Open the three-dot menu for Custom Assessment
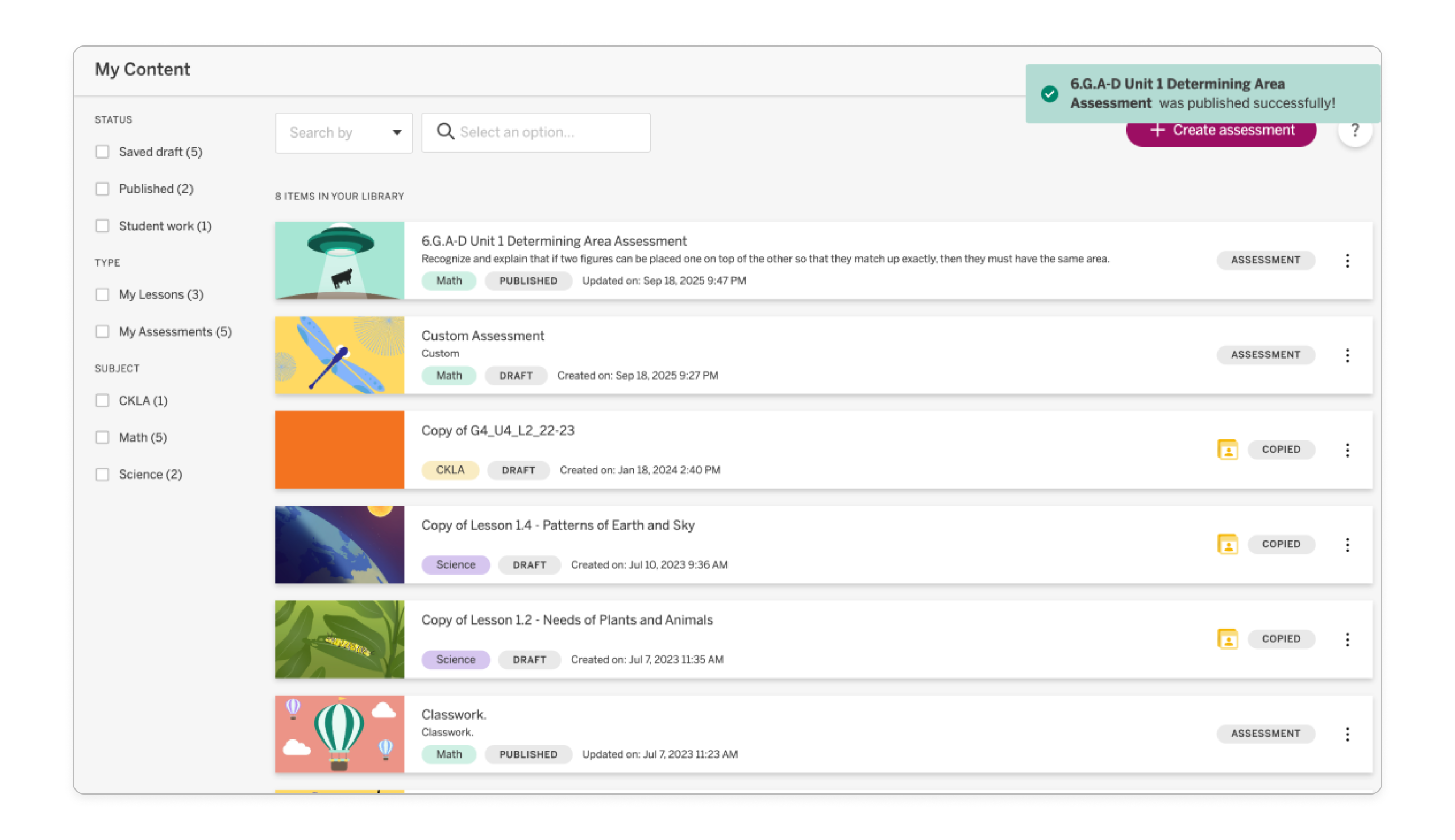The height and width of the screenshot is (840, 1455). click(1347, 355)
